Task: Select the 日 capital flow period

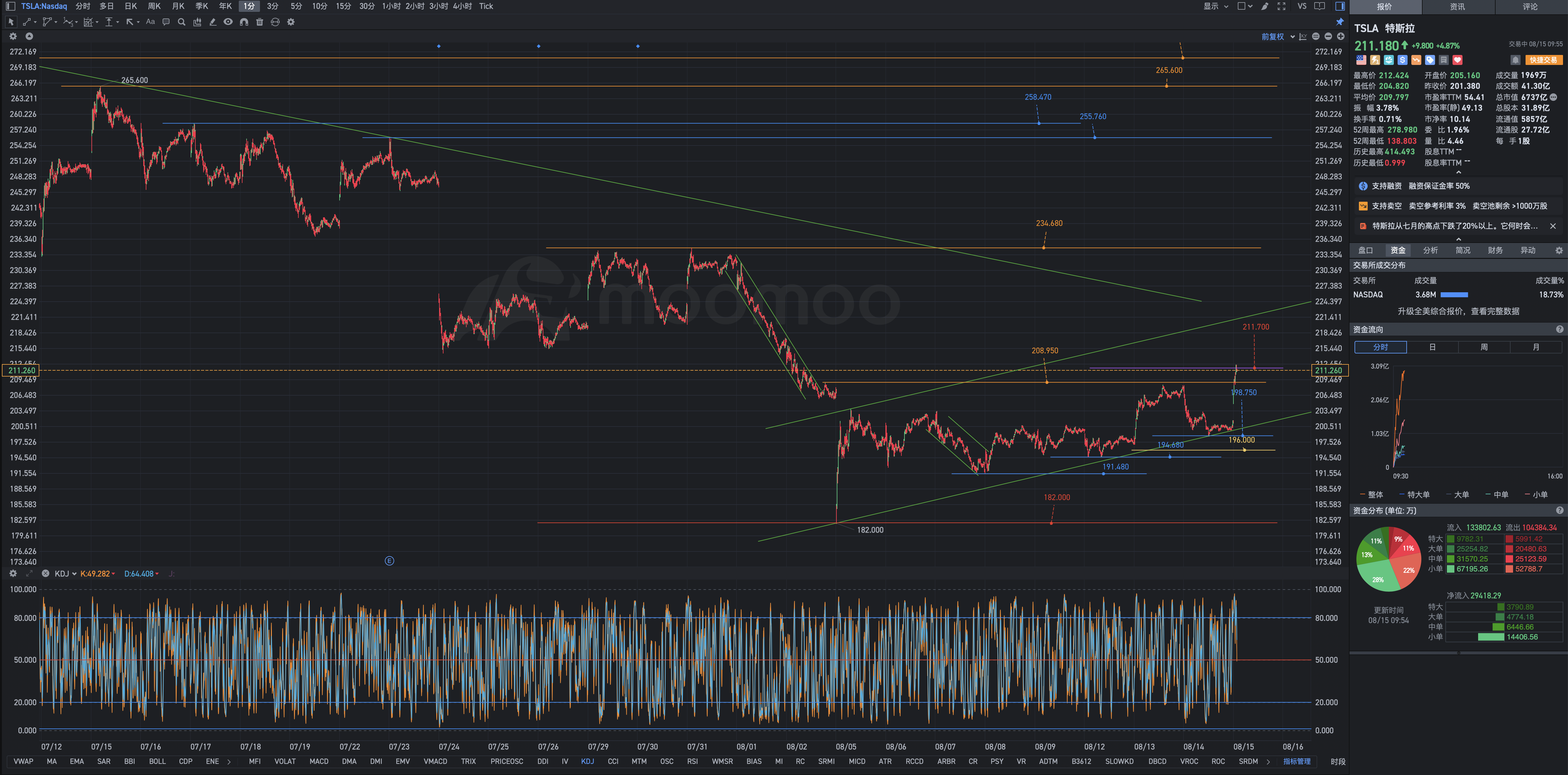Action: 1432,347
